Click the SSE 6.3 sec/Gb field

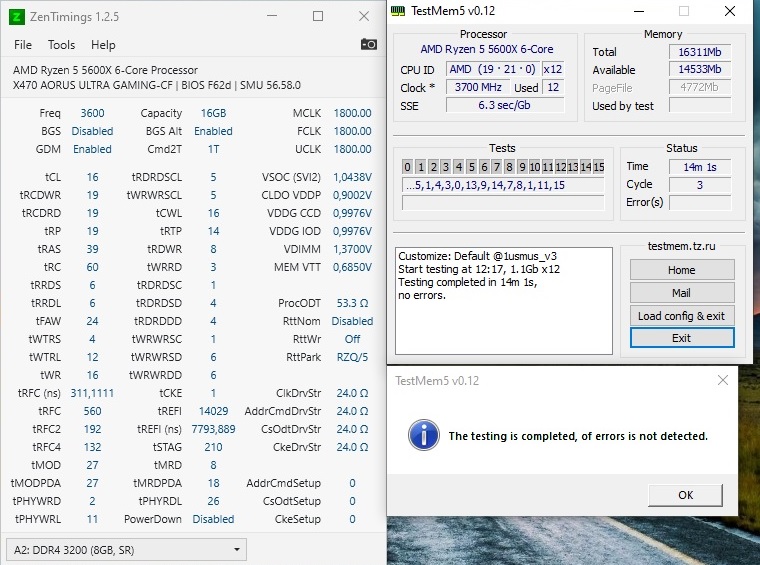pos(505,105)
